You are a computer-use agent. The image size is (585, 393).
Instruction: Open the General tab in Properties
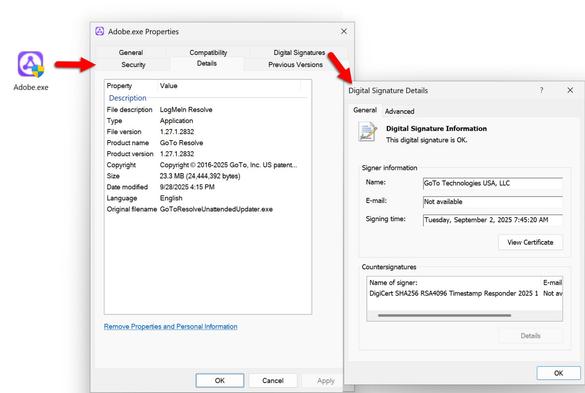(131, 53)
